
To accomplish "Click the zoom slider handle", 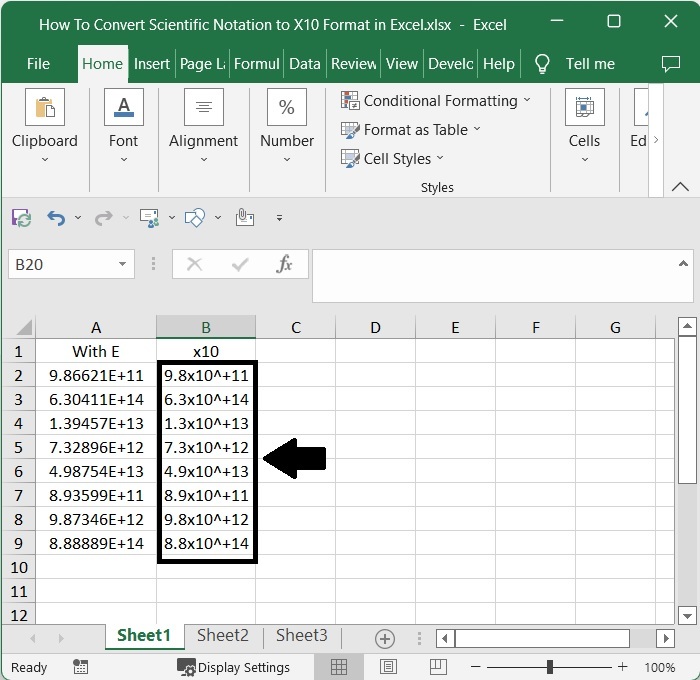I will click(550, 667).
